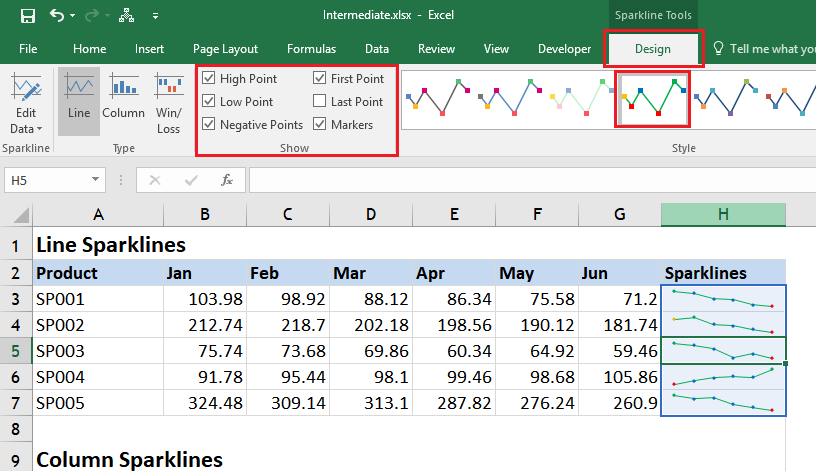816x471 pixels.
Task: Switch to the Home tab
Action: pyautogui.click(x=90, y=49)
